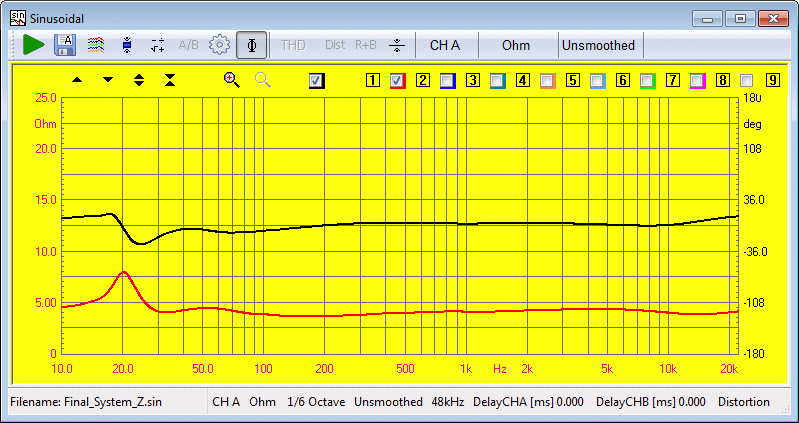799x423 pixels.
Task: Click the THD toolbar button
Action: pyautogui.click(x=293, y=45)
